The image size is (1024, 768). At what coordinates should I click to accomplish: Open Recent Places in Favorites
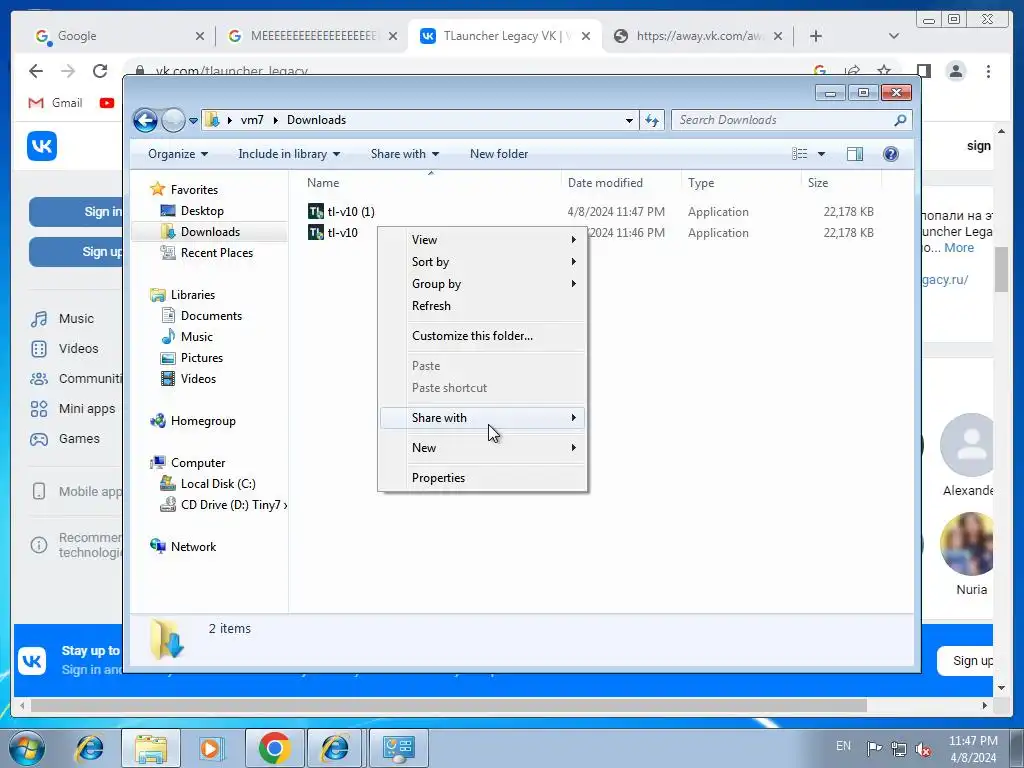coord(206,253)
